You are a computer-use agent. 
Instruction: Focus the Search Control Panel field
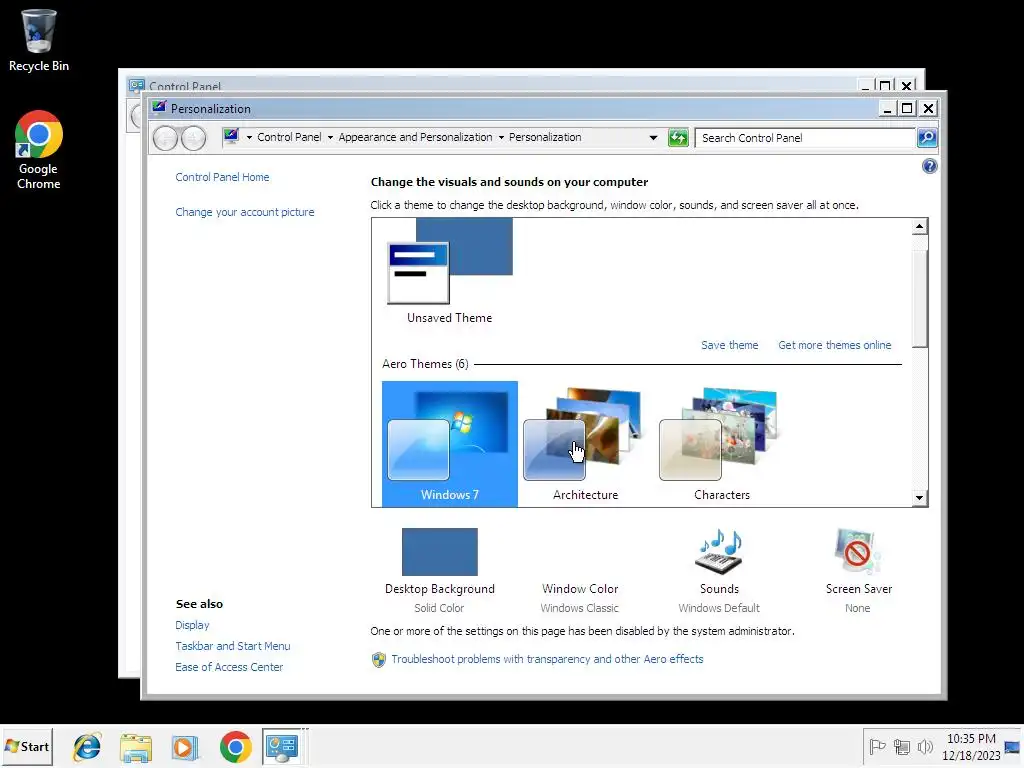click(x=805, y=138)
